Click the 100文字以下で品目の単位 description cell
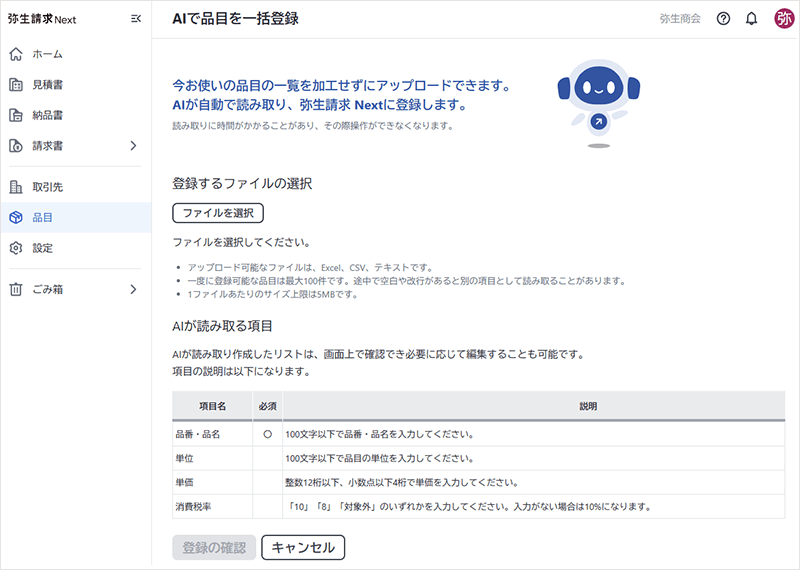Viewport: 800px width, 570px height. (534, 458)
